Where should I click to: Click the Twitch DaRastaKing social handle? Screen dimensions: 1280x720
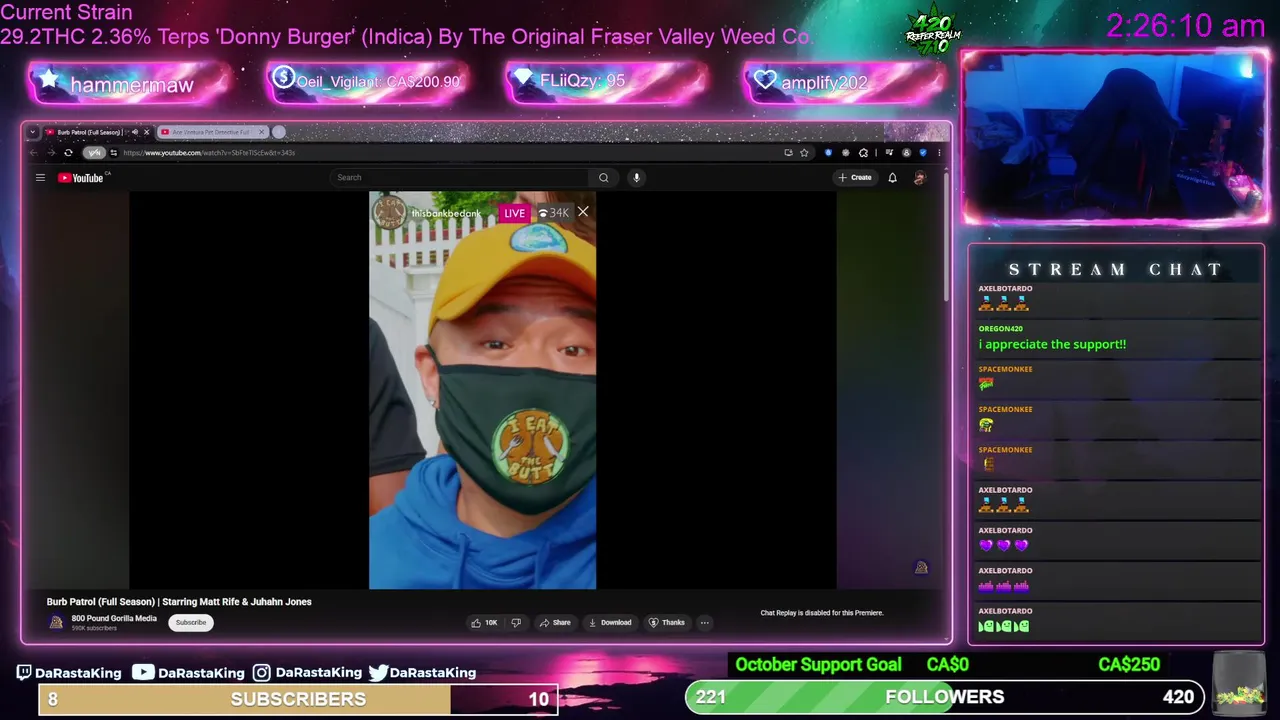click(x=68, y=672)
